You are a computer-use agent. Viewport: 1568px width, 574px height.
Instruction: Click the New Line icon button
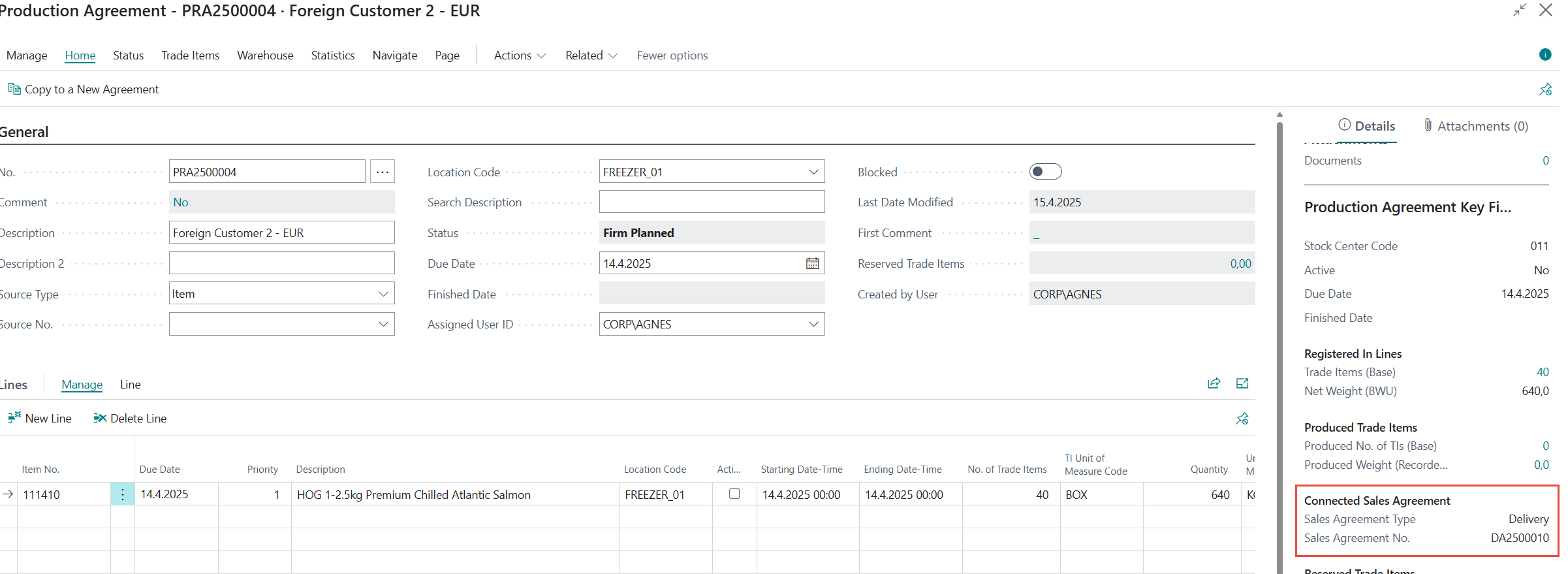pyautogui.click(x=14, y=418)
